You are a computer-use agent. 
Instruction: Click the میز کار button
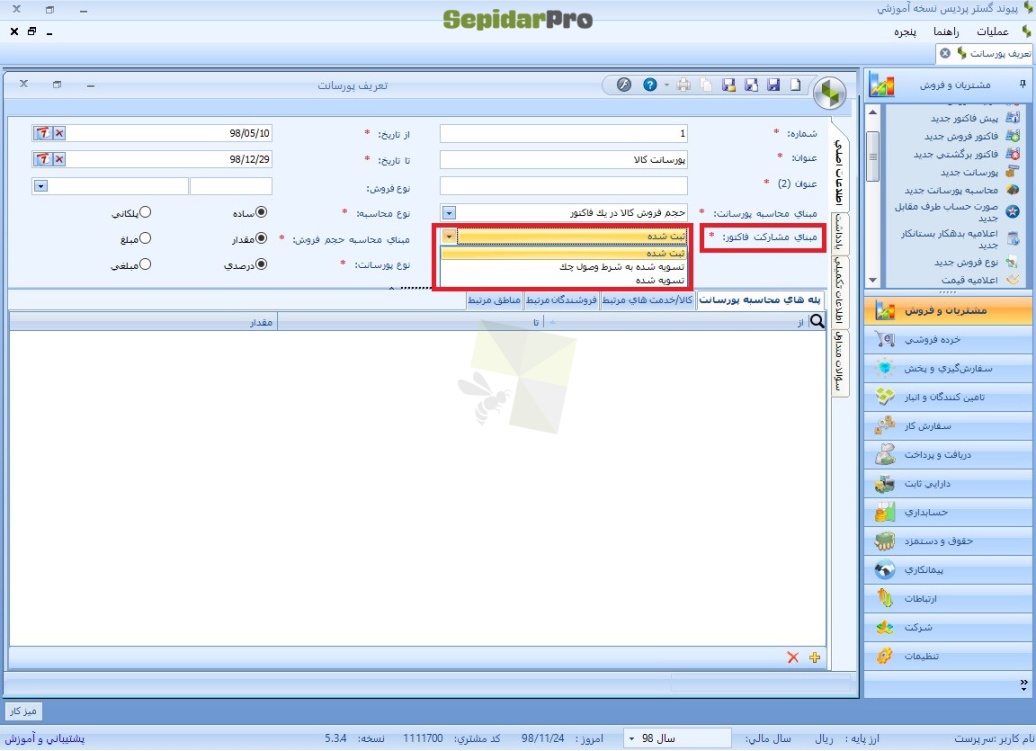click(x=23, y=711)
